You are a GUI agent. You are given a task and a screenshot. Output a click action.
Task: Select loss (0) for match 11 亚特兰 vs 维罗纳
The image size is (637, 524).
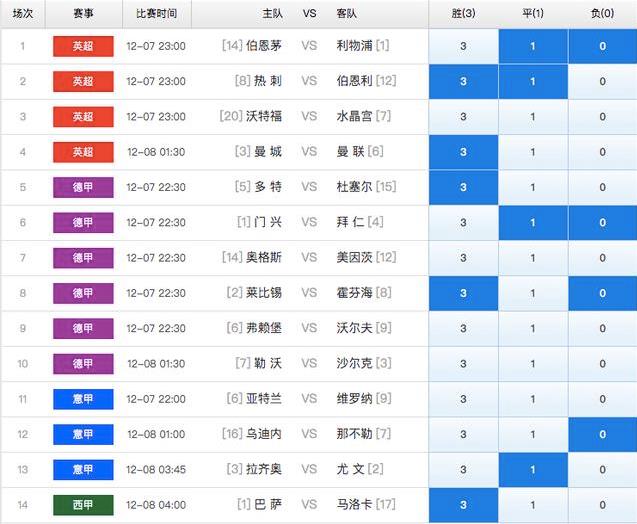[x=602, y=399]
